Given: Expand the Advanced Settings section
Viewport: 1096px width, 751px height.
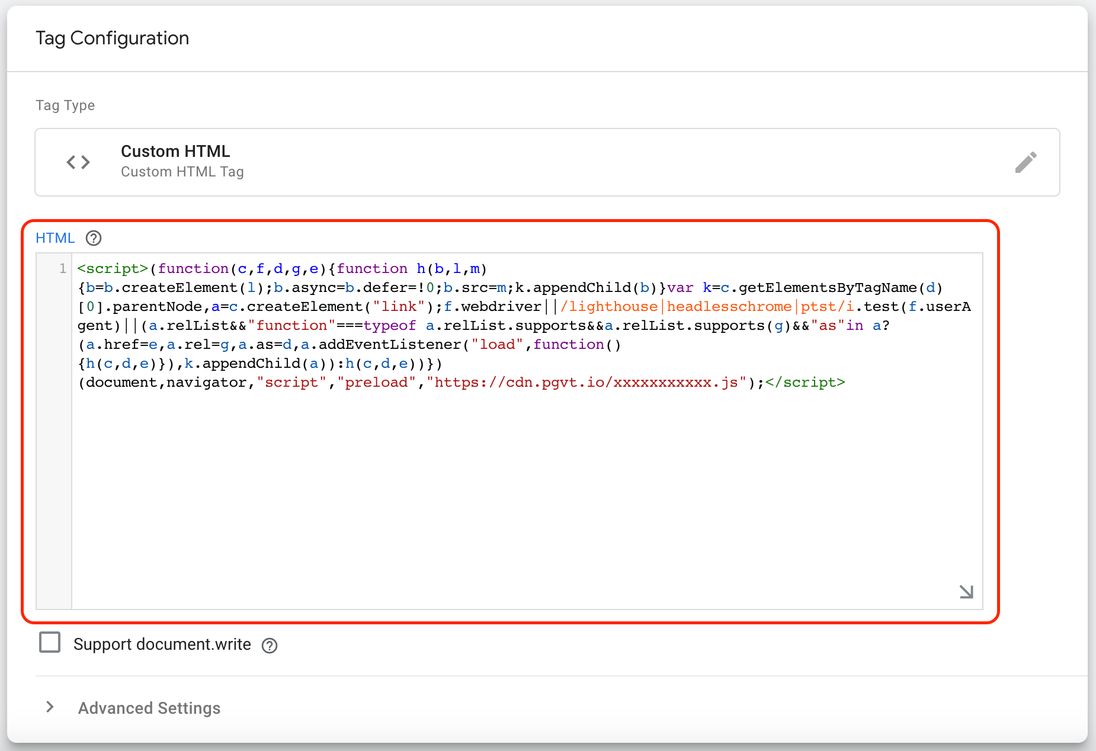Looking at the screenshot, I should click(149, 707).
